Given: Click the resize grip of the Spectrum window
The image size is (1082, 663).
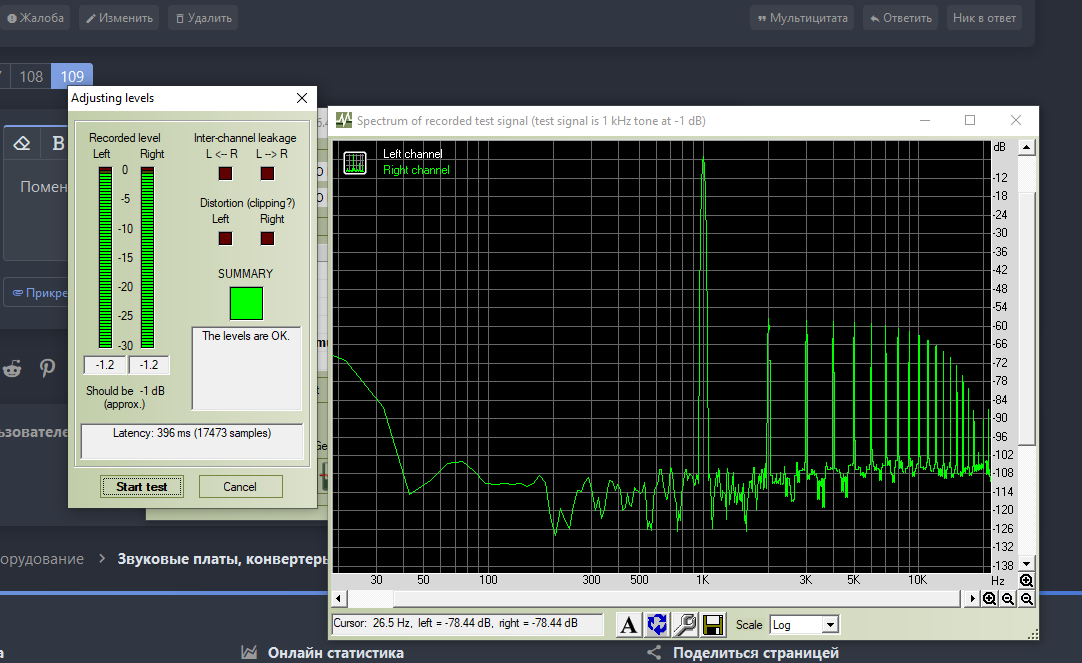Looking at the screenshot, I should [1033, 635].
